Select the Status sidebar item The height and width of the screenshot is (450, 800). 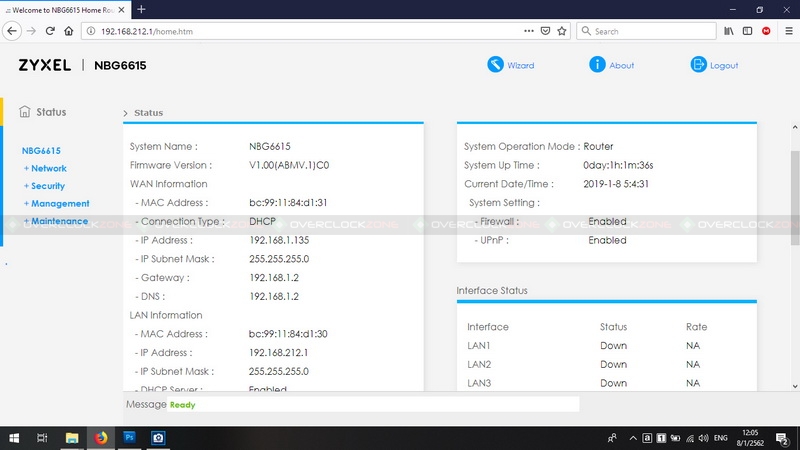[x=43, y=112]
